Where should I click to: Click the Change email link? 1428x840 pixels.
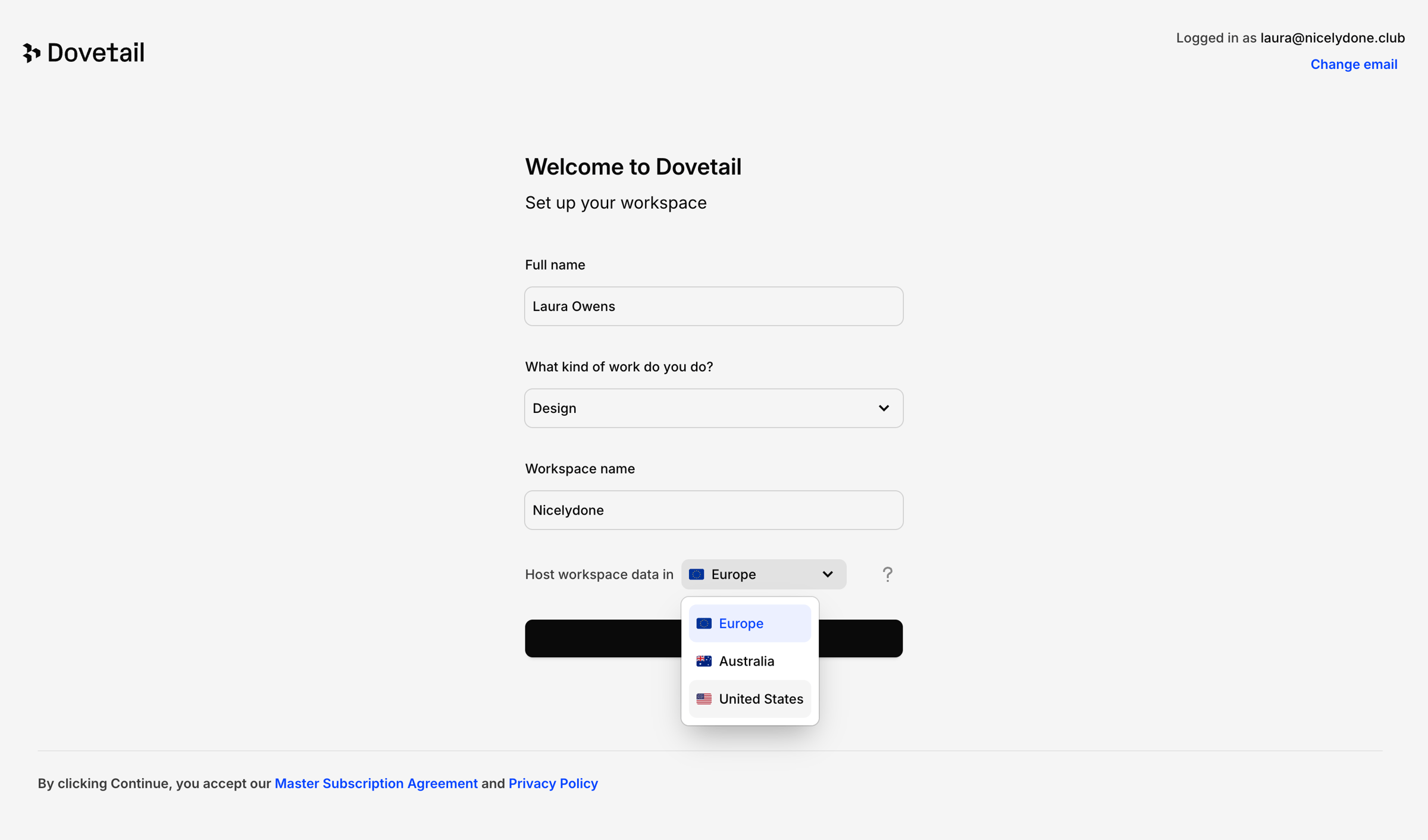coord(1354,64)
